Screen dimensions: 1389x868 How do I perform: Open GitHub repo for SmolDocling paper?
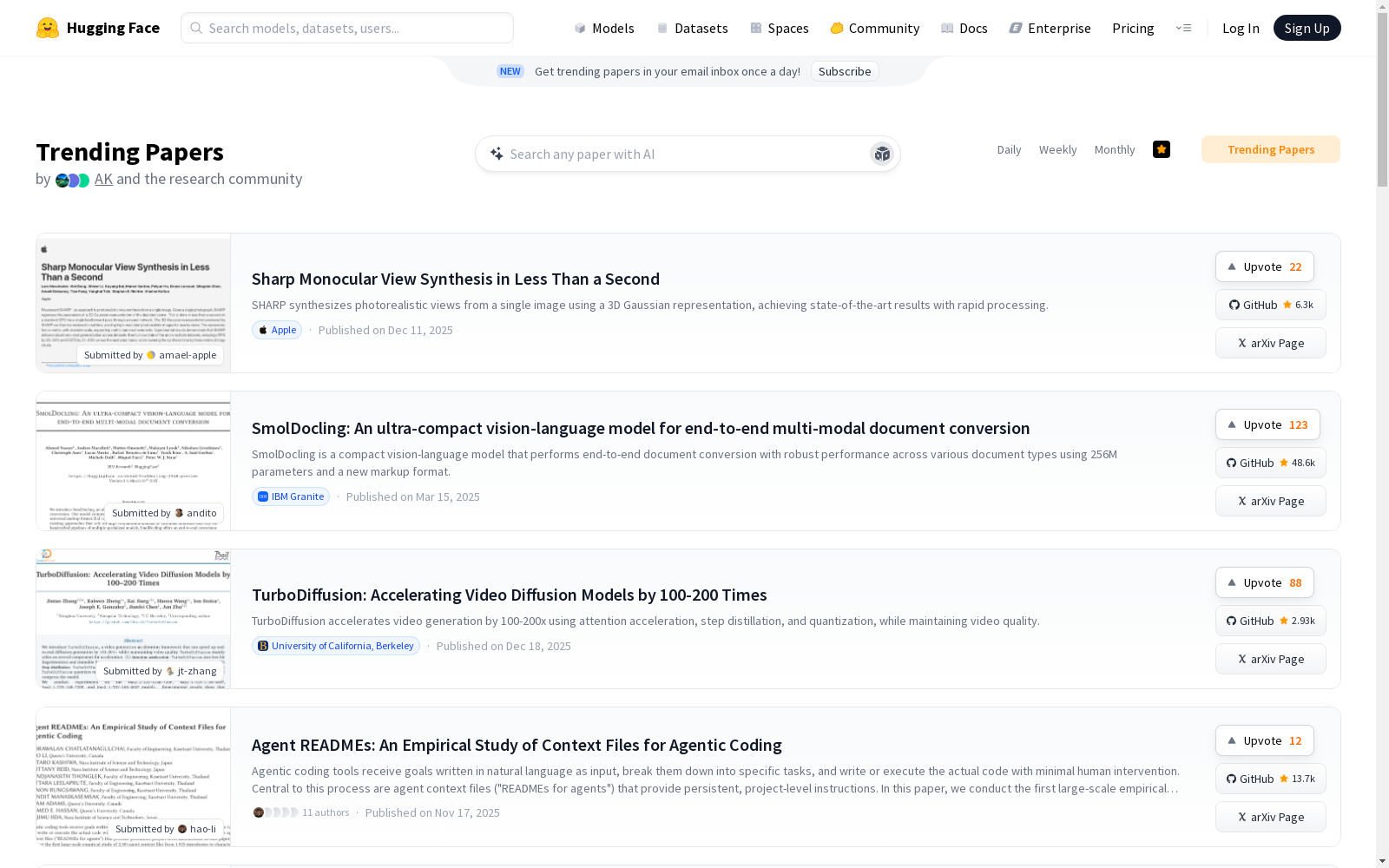1270,463
